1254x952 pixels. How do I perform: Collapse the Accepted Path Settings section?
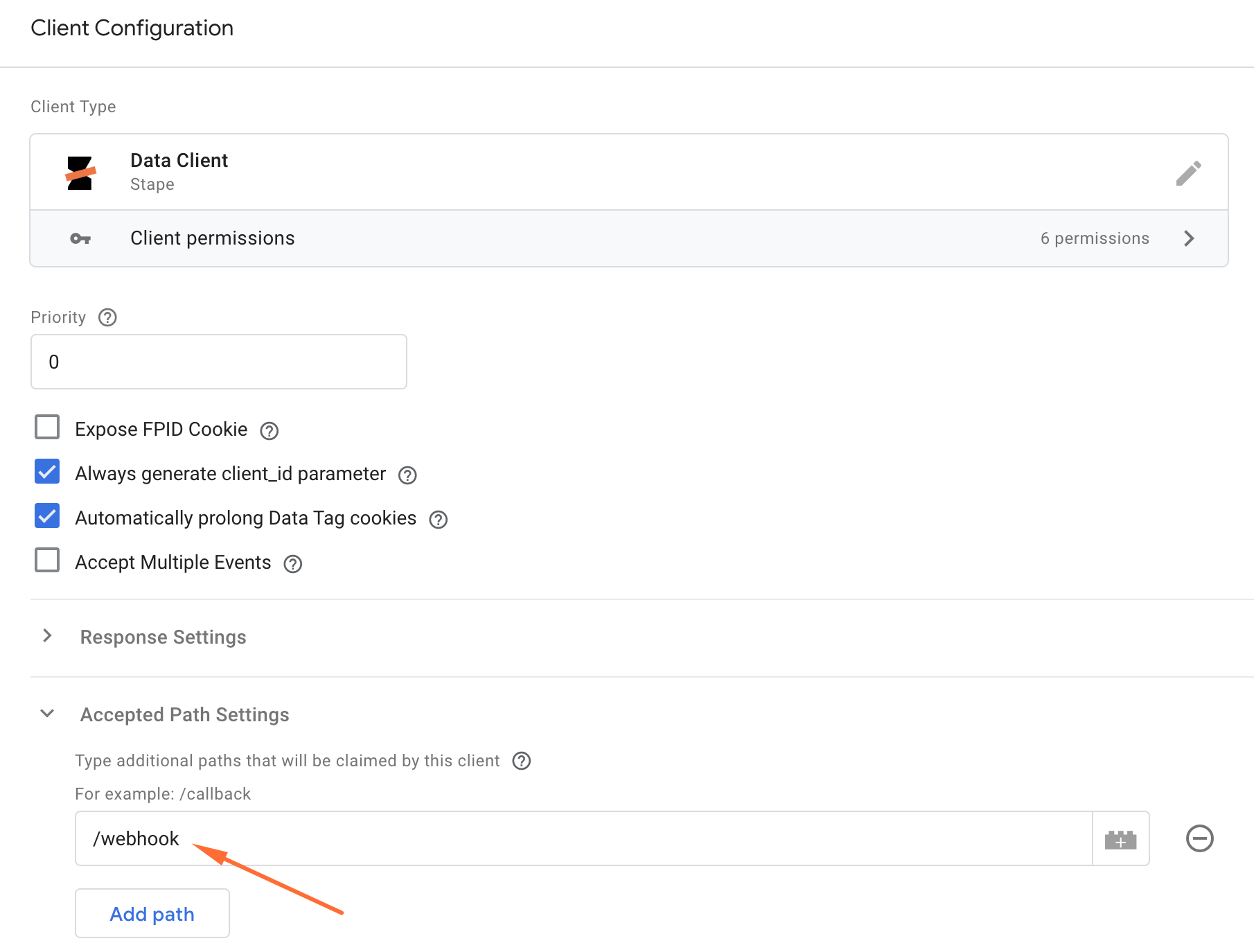click(47, 714)
